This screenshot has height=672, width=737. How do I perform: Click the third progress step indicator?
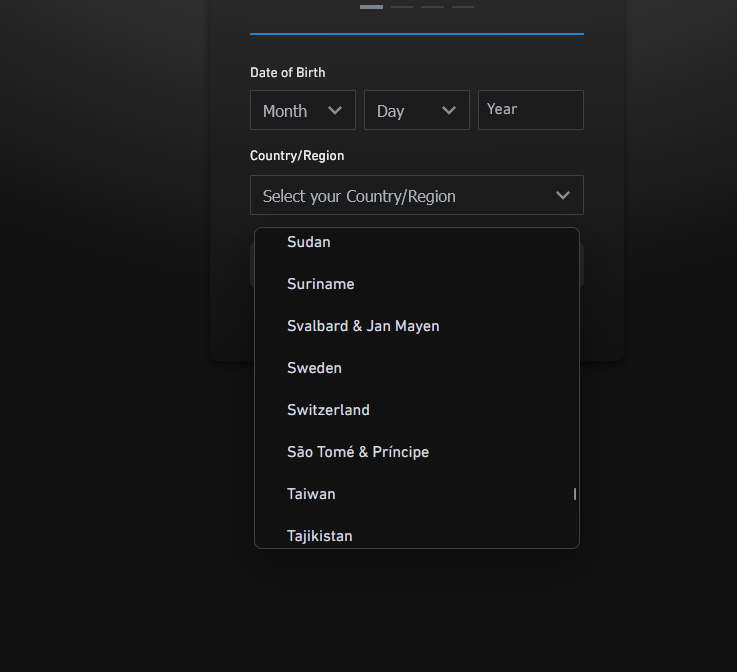tap(432, 6)
